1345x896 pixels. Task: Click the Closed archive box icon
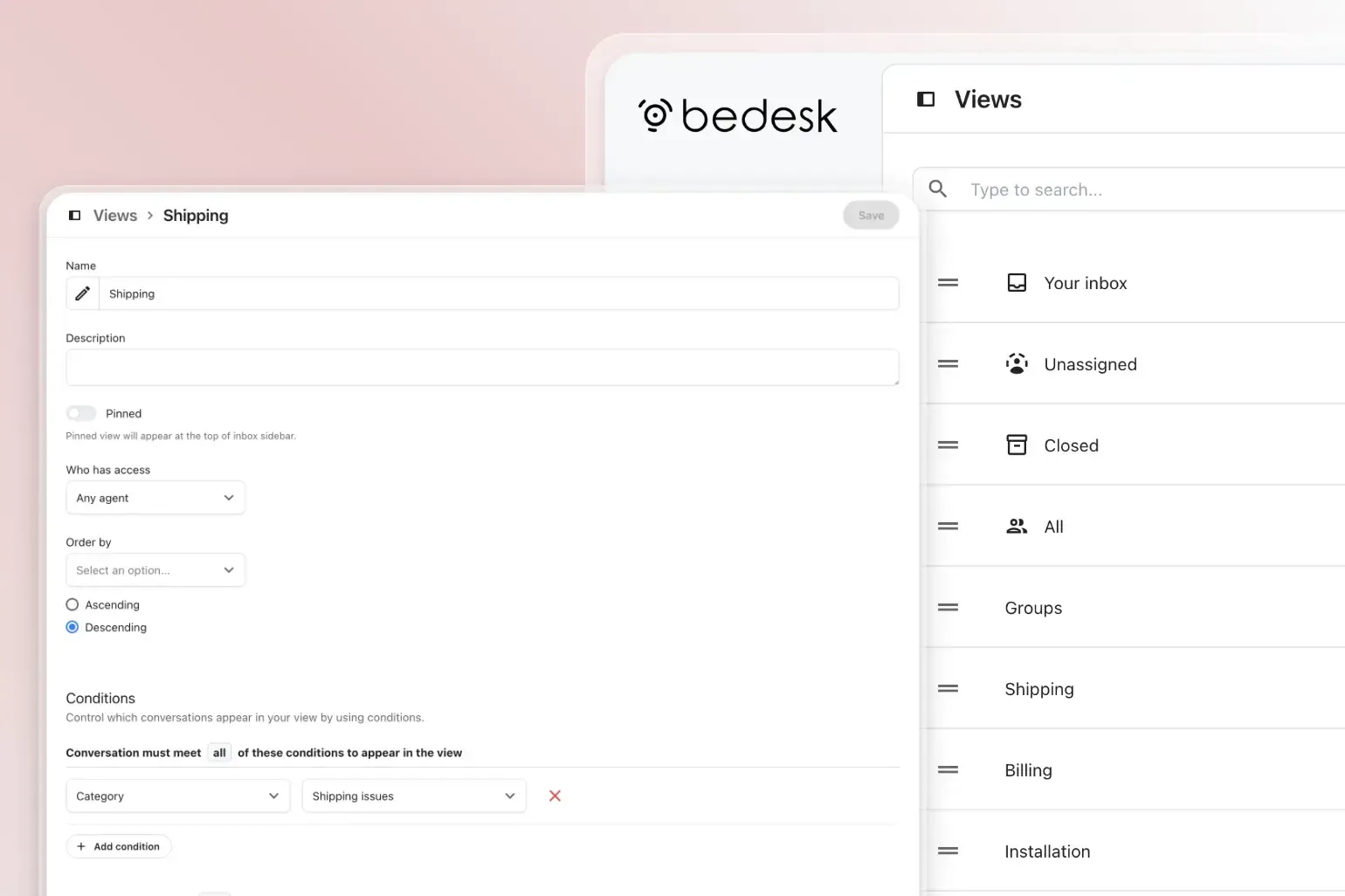pos(1017,445)
